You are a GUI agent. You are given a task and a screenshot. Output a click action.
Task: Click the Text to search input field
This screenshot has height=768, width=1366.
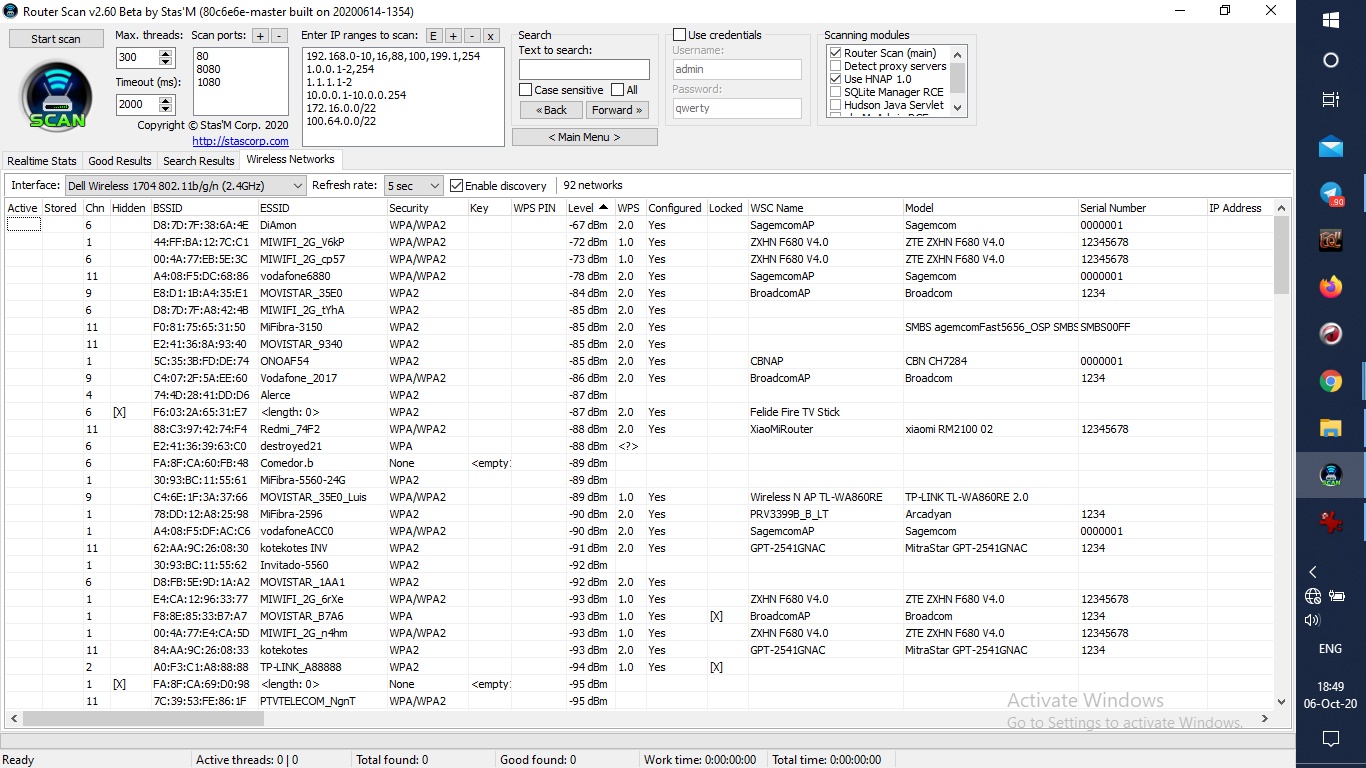click(x=584, y=70)
